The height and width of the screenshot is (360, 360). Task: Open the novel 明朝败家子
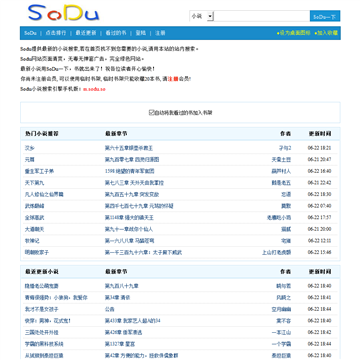click(x=37, y=252)
